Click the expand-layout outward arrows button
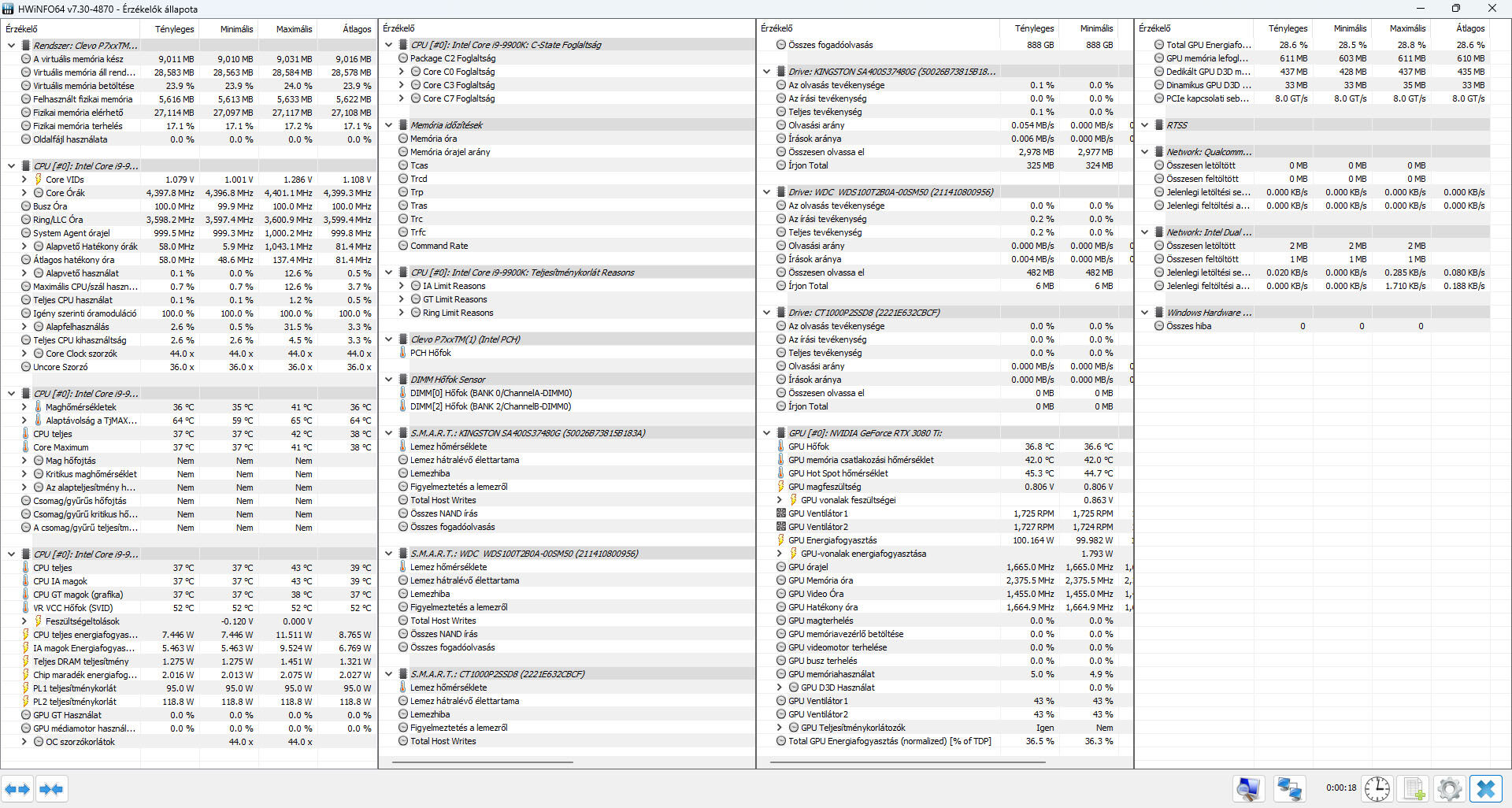The width and height of the screenshot is (1512, 808). click(x=17, y=789)
